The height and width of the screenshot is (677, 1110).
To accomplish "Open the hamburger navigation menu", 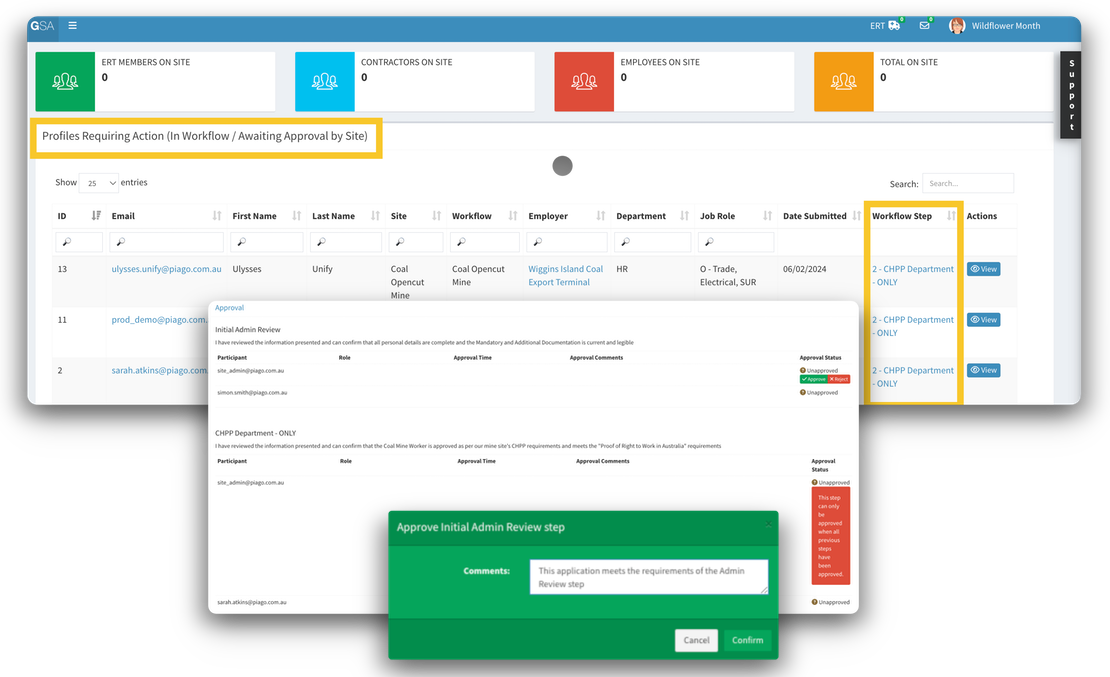I will [72, 26].
